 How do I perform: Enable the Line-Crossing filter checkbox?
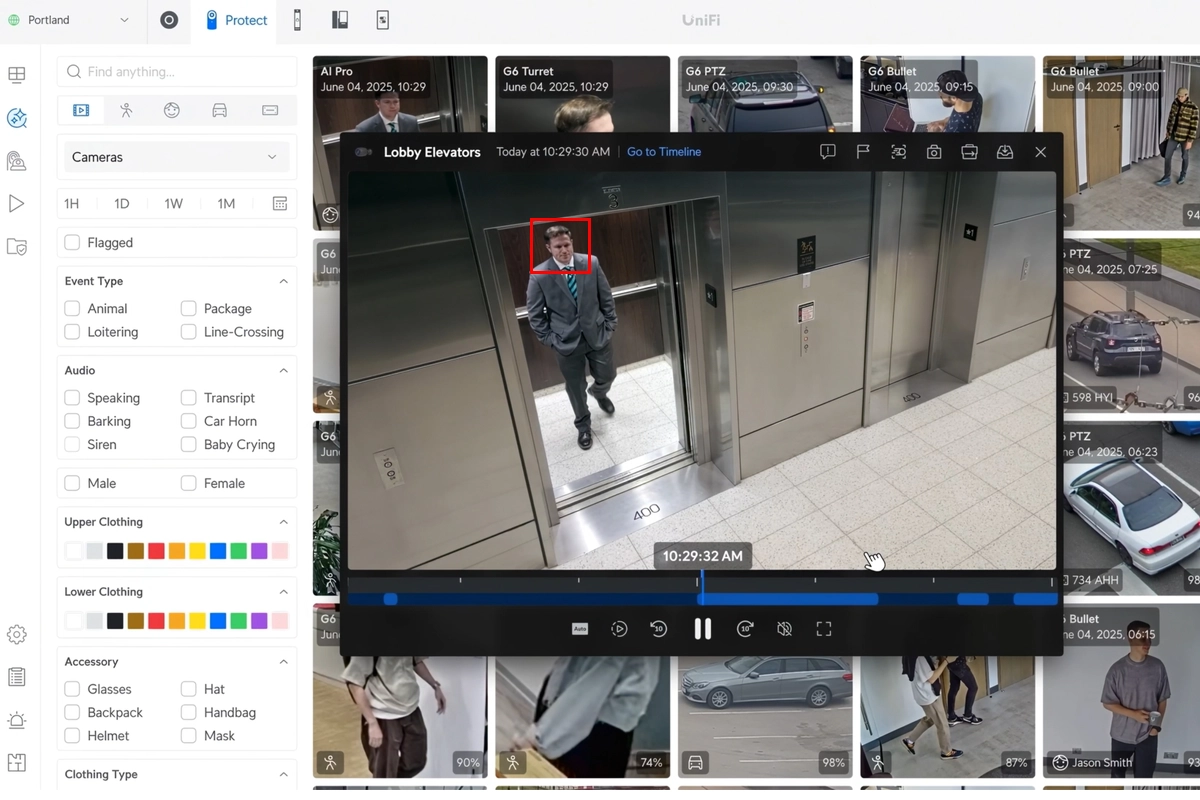(188, 332)
